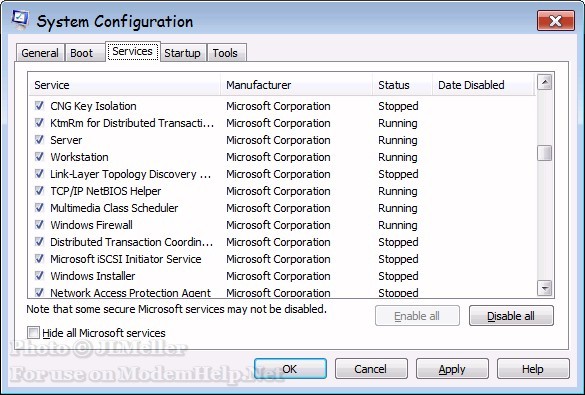Confirm changes with the OK button
The height and width of the screenshot is (395, 585).
click(290, 369)
